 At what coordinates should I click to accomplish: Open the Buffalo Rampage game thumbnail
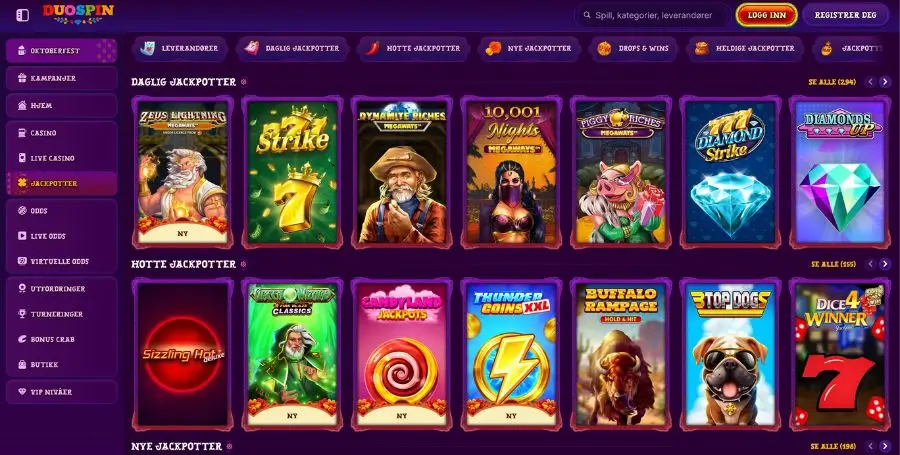(x=621, y=354)
